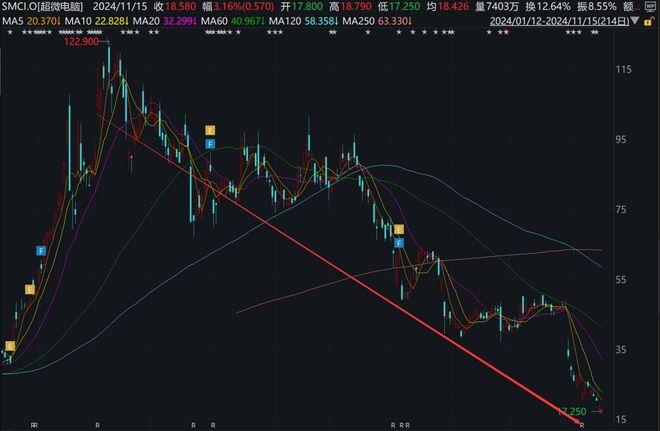Click the 2024/11/15 date in header
The image size is (660, 431).
(x=120, y=6)
